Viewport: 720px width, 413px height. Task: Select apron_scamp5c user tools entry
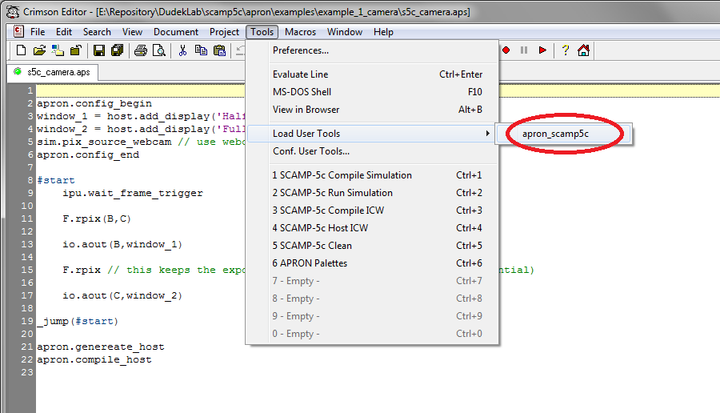(564, 134)
